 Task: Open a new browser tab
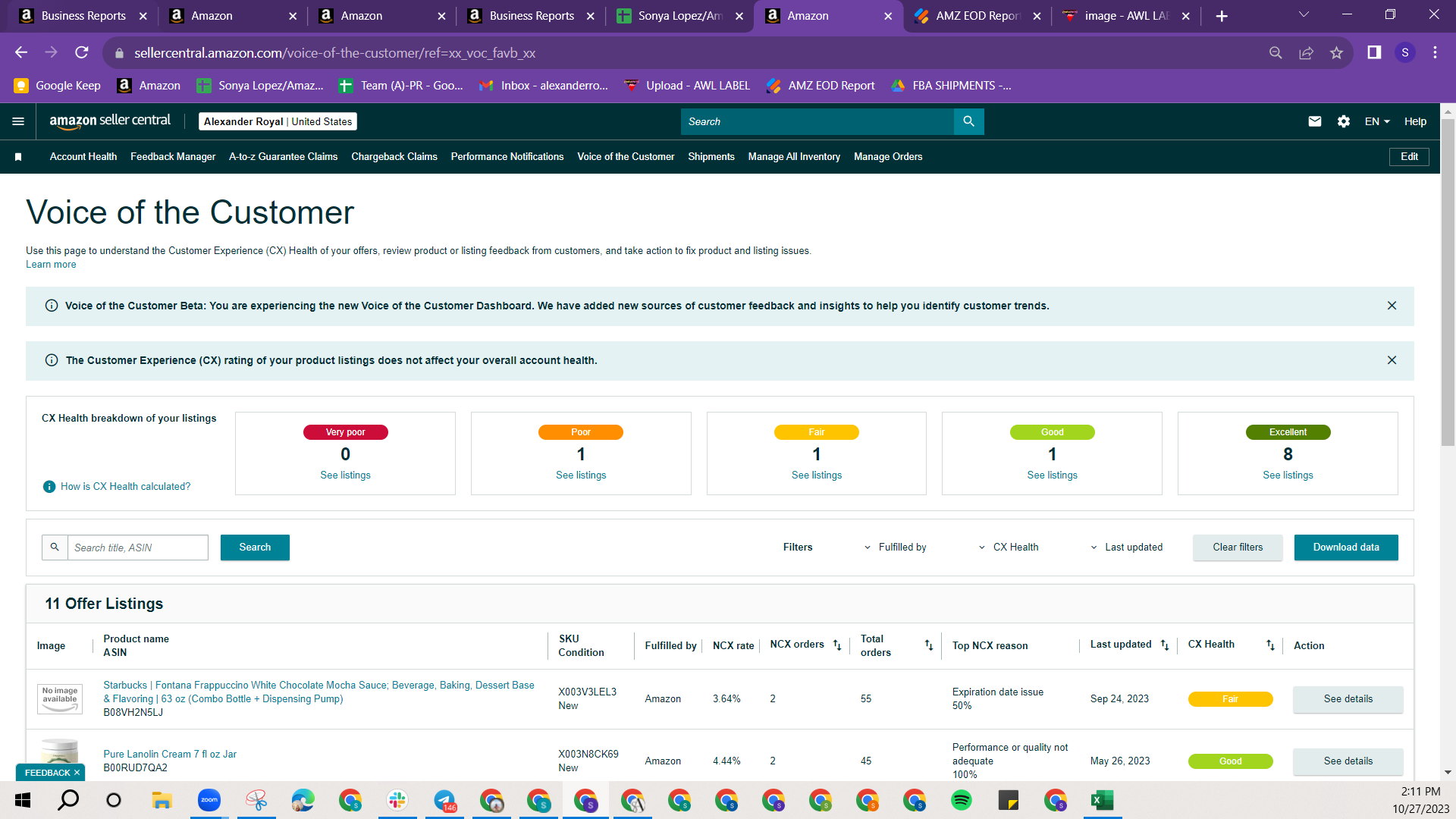point(1222,16)
